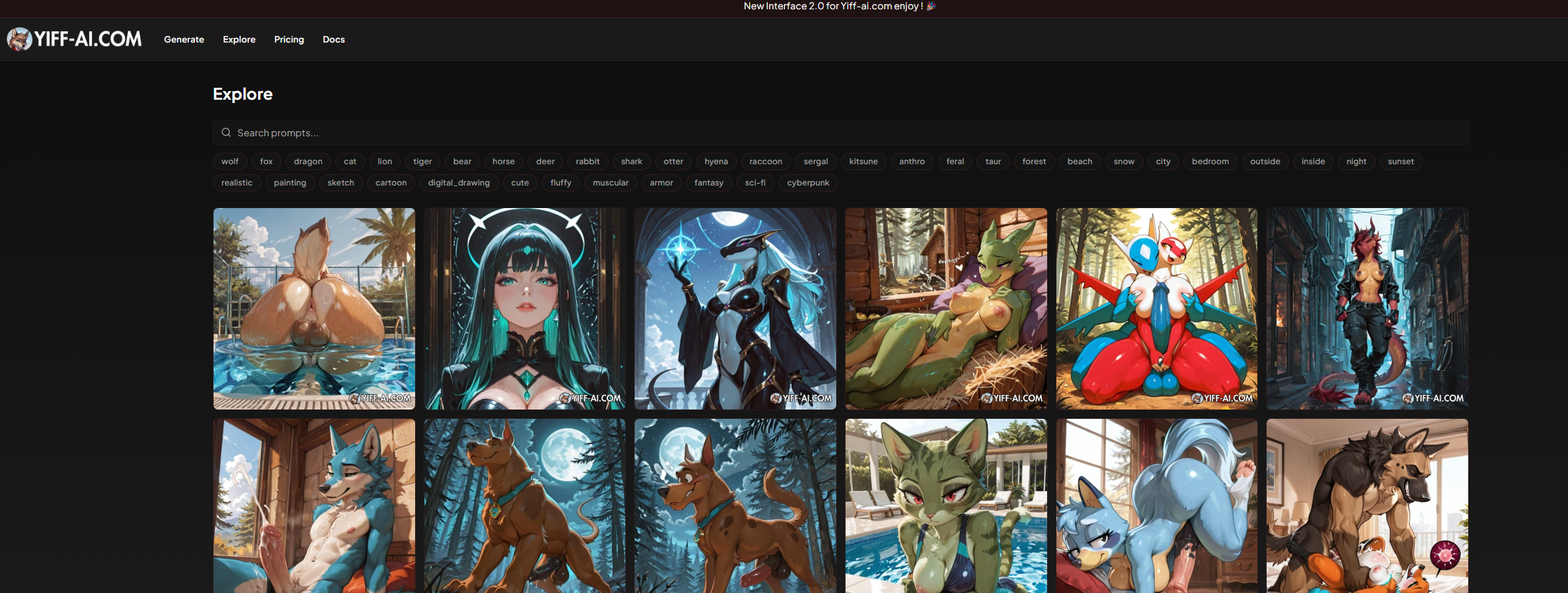Go to the Explore nav item
Viewport: 1568px width, 593px height.
tap(239, 39)
